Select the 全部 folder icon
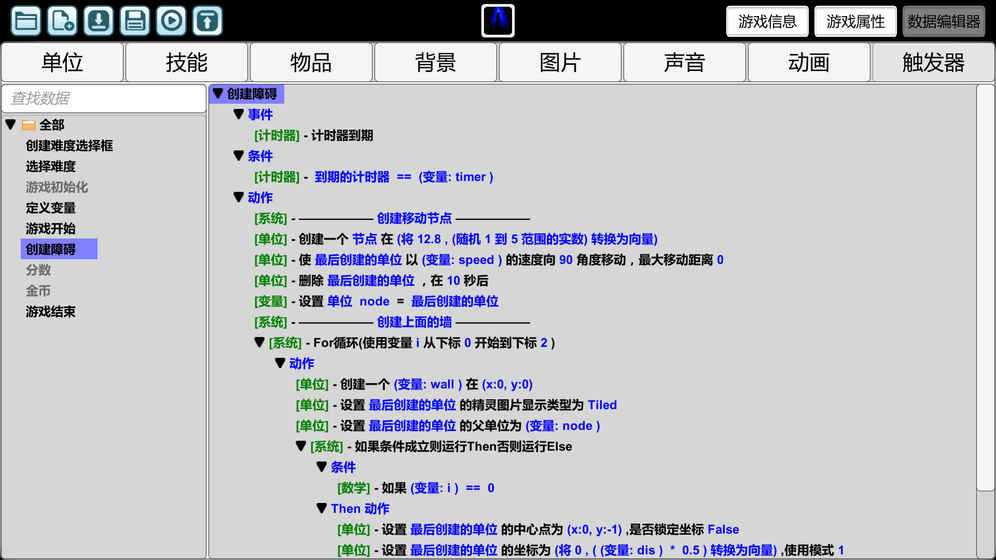The width and height of the screenshot is (996, 560). coord(29,125)
